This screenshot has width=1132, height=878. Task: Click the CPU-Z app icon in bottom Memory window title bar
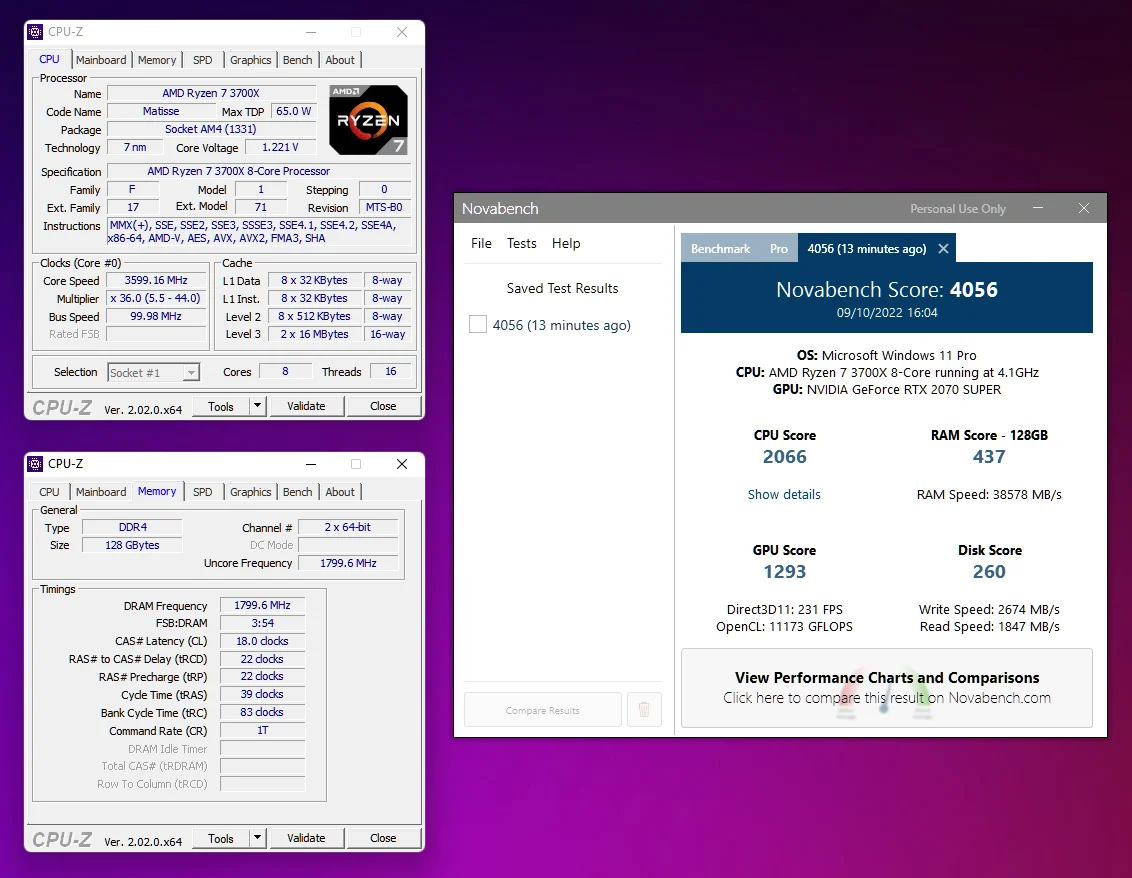coord(35,464)
